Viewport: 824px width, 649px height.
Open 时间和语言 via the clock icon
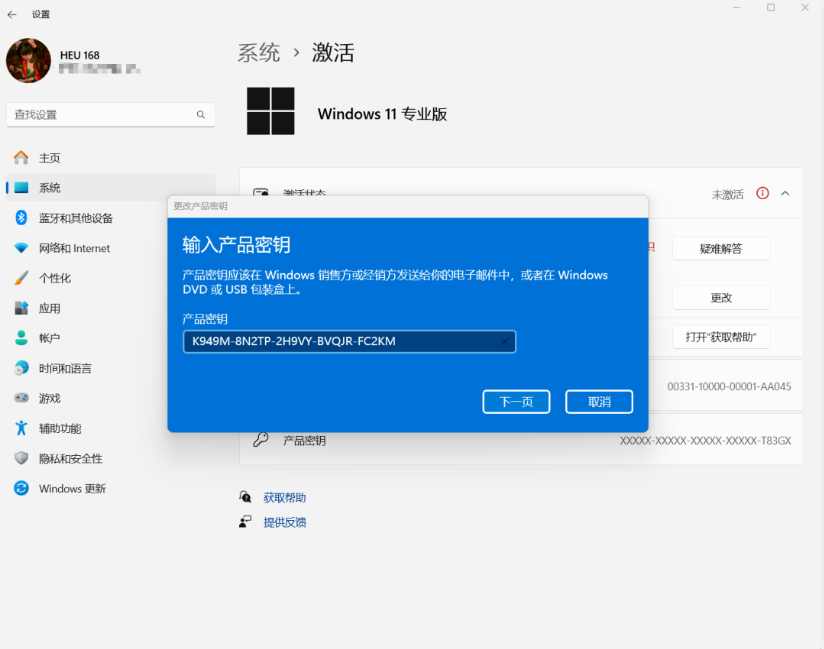click(x=22, y=368)
